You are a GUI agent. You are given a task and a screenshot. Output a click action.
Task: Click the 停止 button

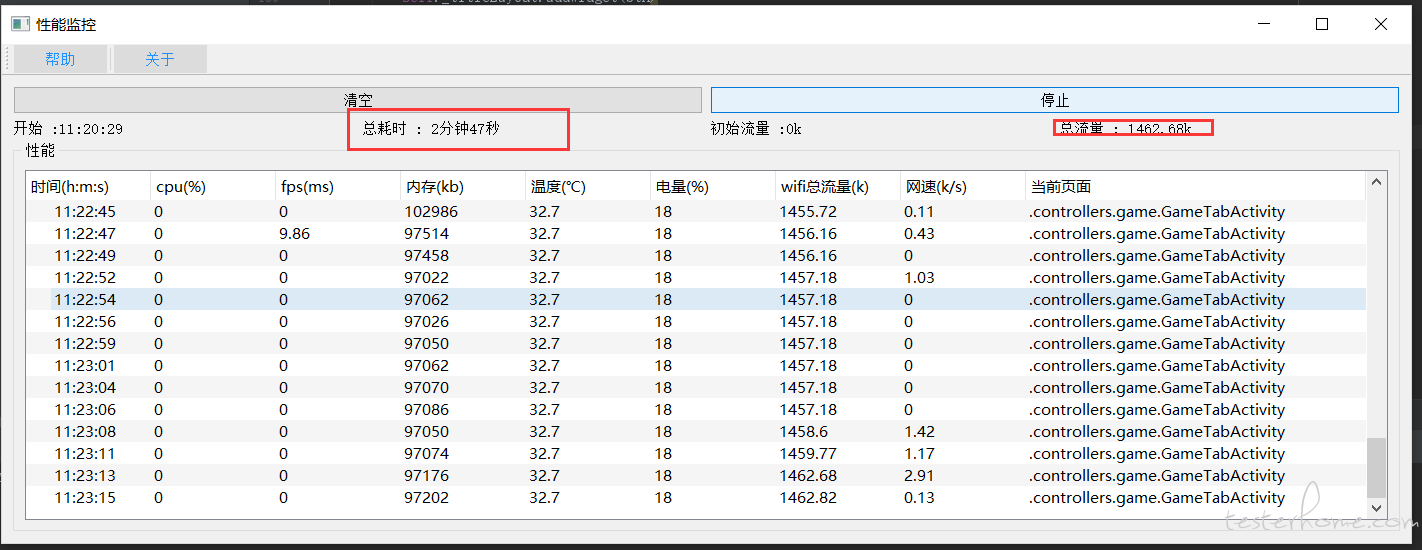coord(1055,100)
